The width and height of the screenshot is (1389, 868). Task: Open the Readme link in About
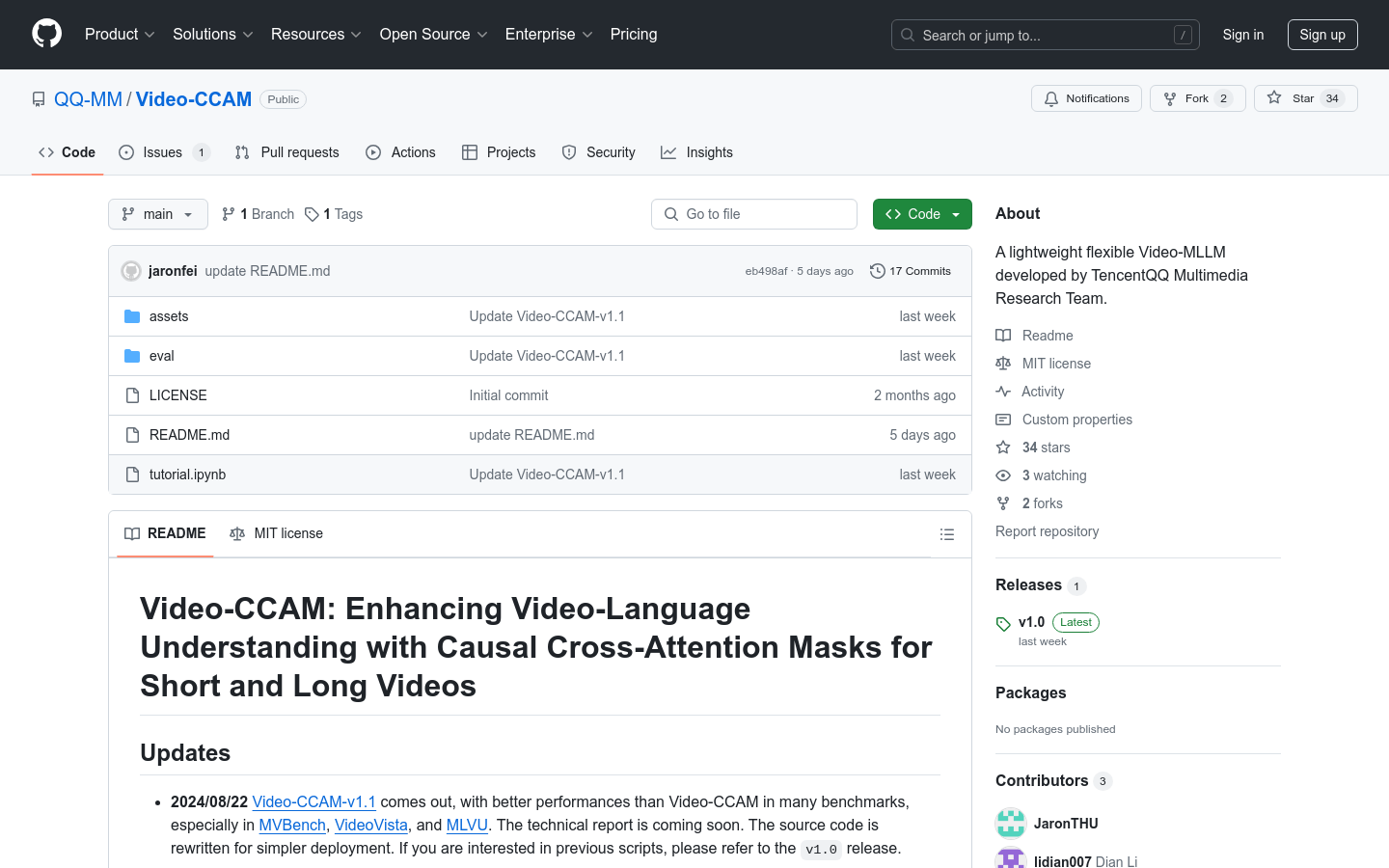click(x=1034, y=336)
